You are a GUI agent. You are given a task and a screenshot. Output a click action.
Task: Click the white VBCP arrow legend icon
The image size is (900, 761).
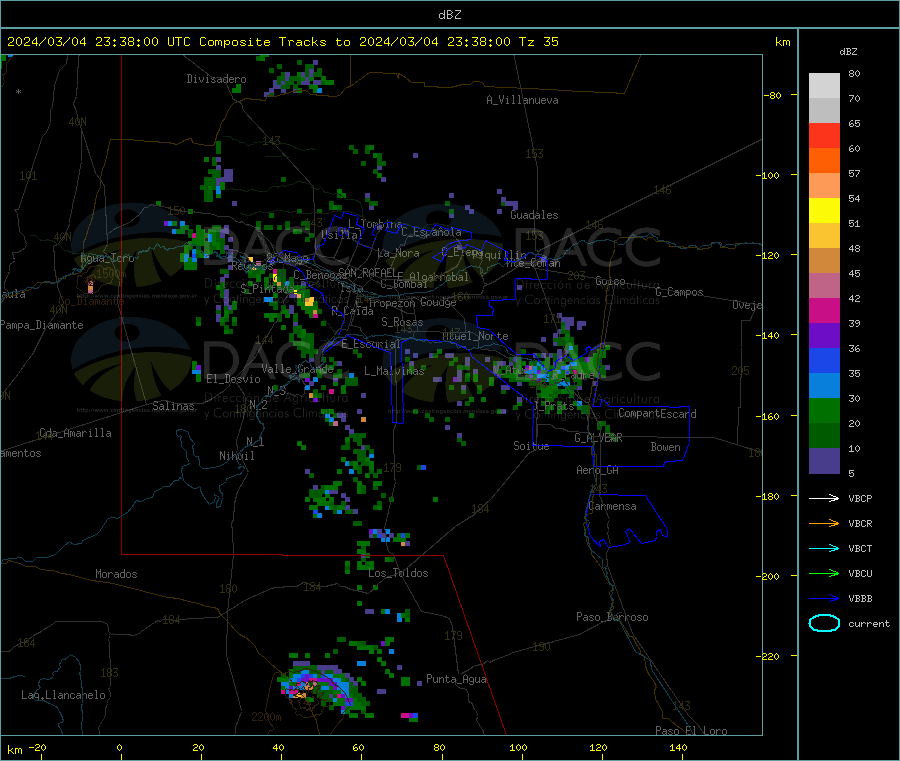point(824,498)
